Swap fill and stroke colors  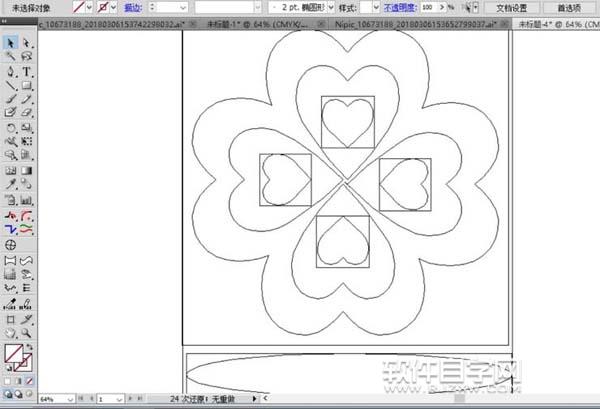[x=30, y=347]
